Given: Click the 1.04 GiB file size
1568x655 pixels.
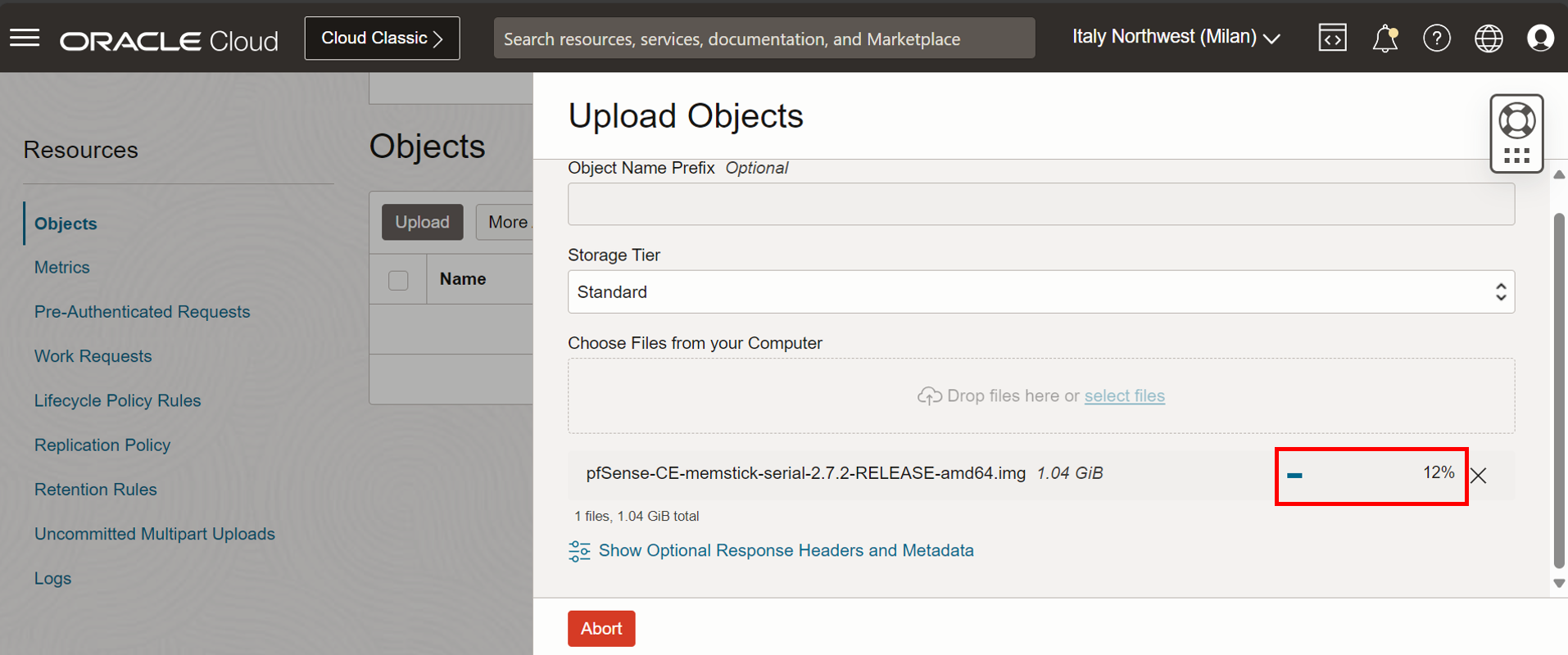Looking at the screenshot, I should coord(1069,473).
